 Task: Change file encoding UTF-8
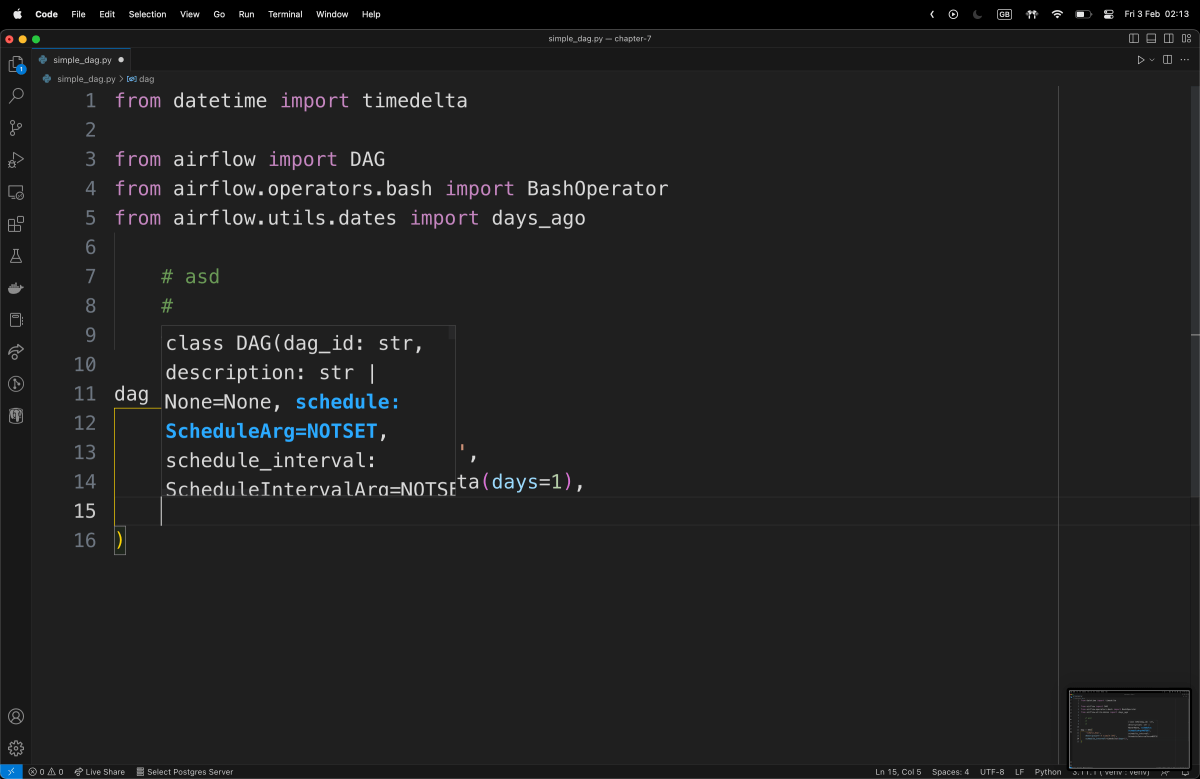[x=992, y=772]
